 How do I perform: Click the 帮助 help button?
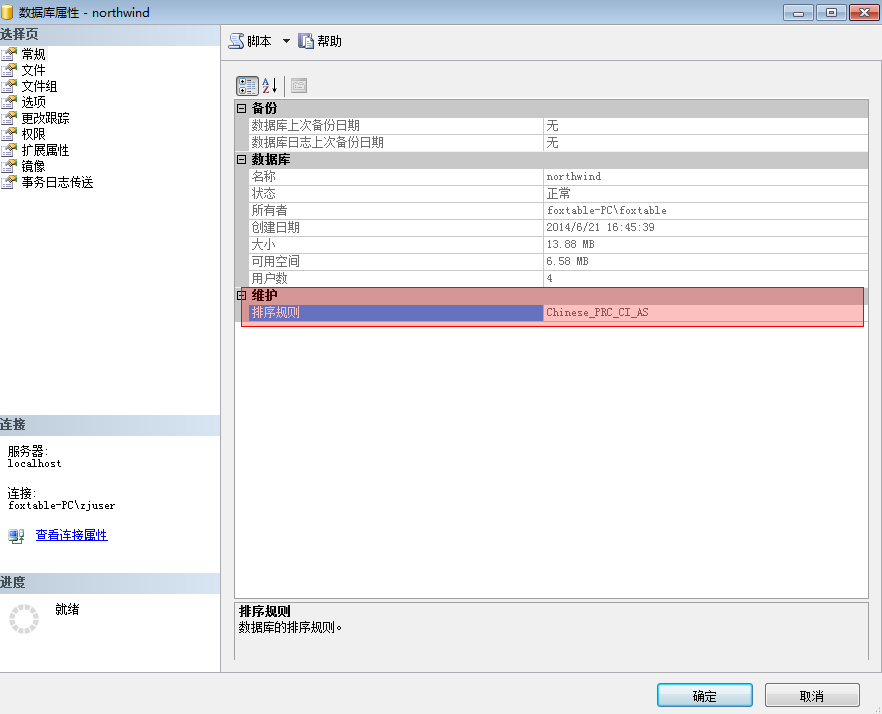pos(320,41)
